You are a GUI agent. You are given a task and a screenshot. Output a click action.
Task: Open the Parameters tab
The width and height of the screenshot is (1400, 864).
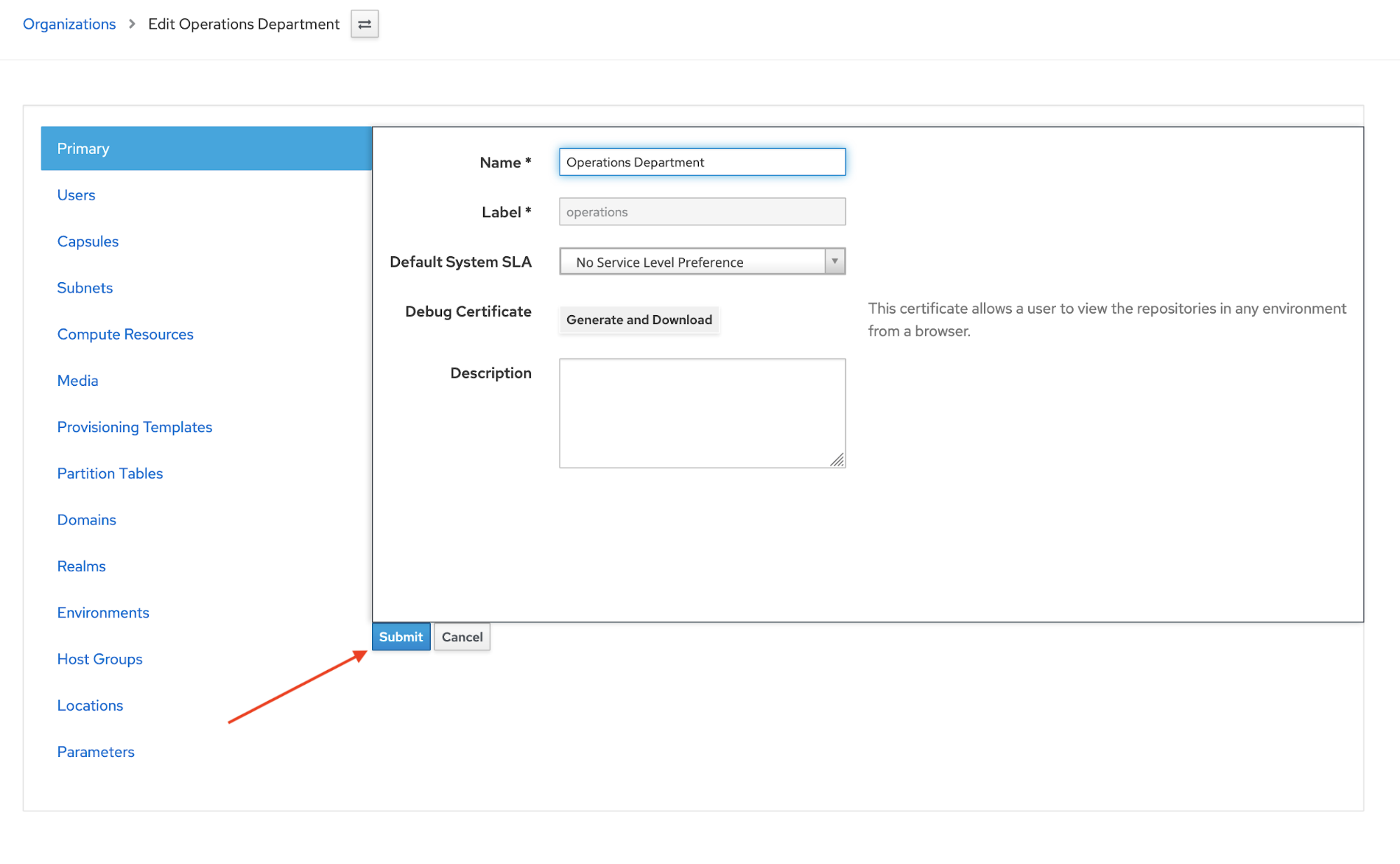click(95, 752)
